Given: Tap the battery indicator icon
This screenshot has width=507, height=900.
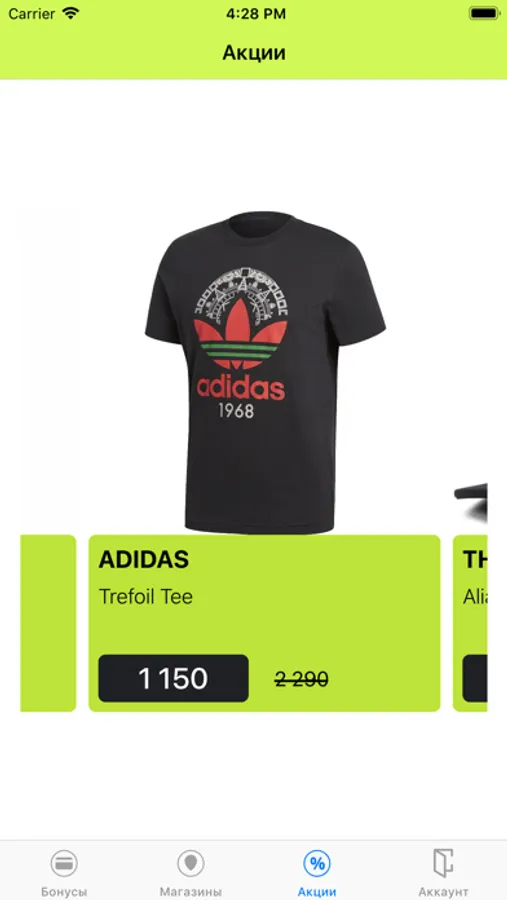Looking at the screenshot, I should coord(483,13).
